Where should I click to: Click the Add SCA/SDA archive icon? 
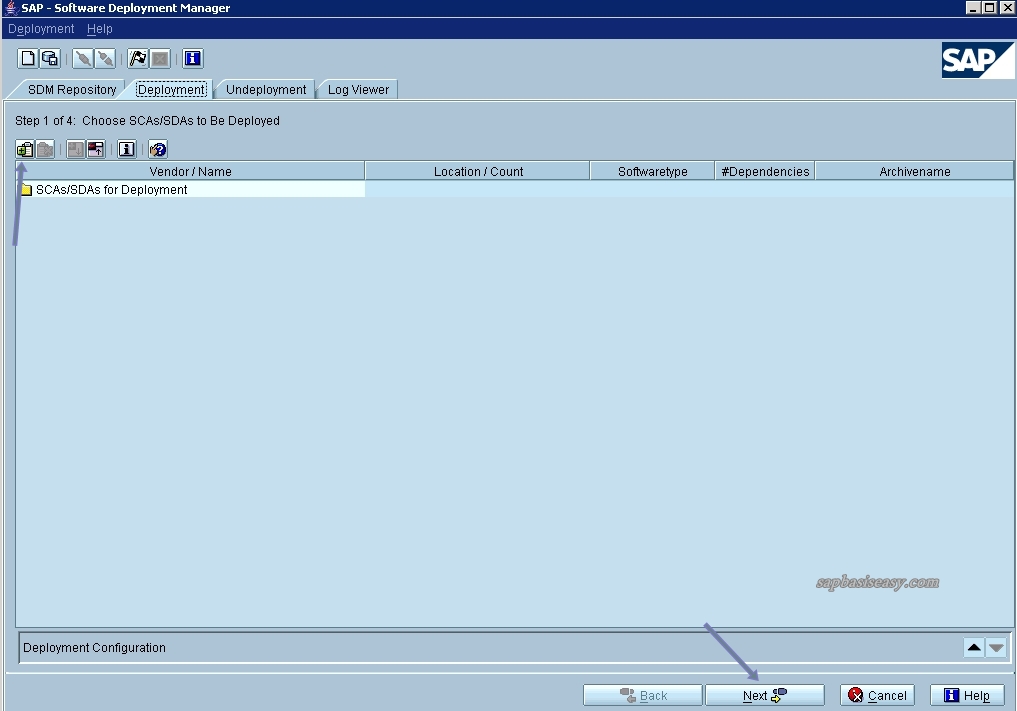click(x=25, y=148)
